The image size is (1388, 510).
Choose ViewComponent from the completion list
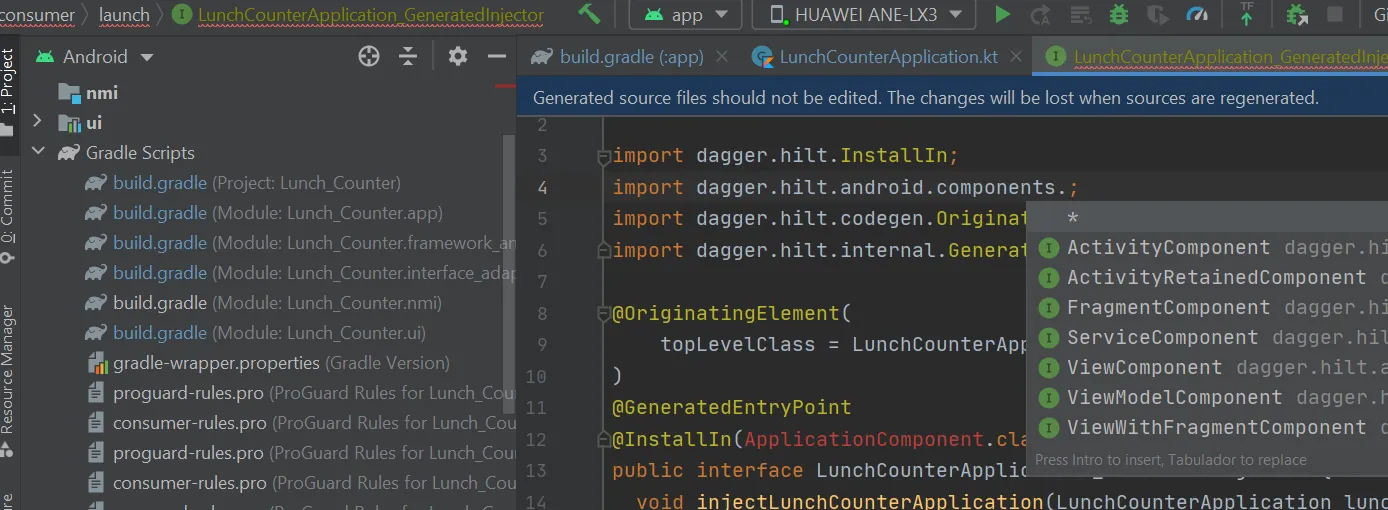1208,368
